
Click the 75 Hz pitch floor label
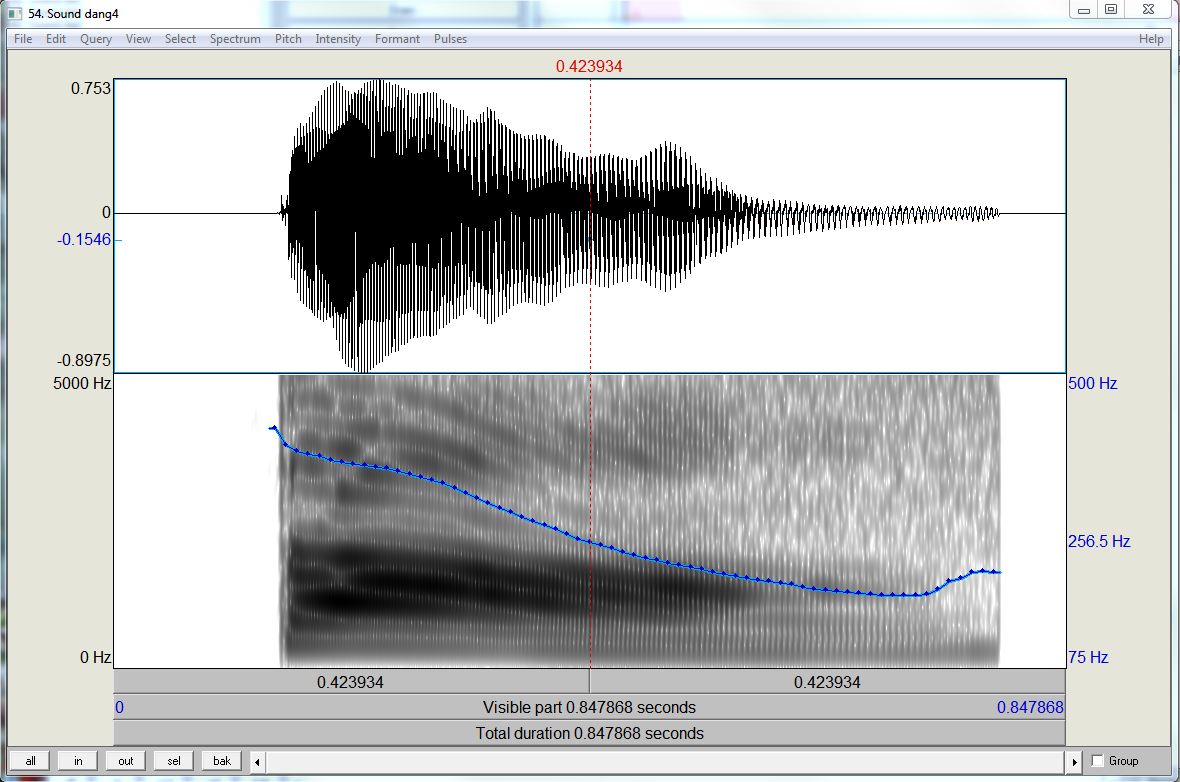tap(1088, 657)
